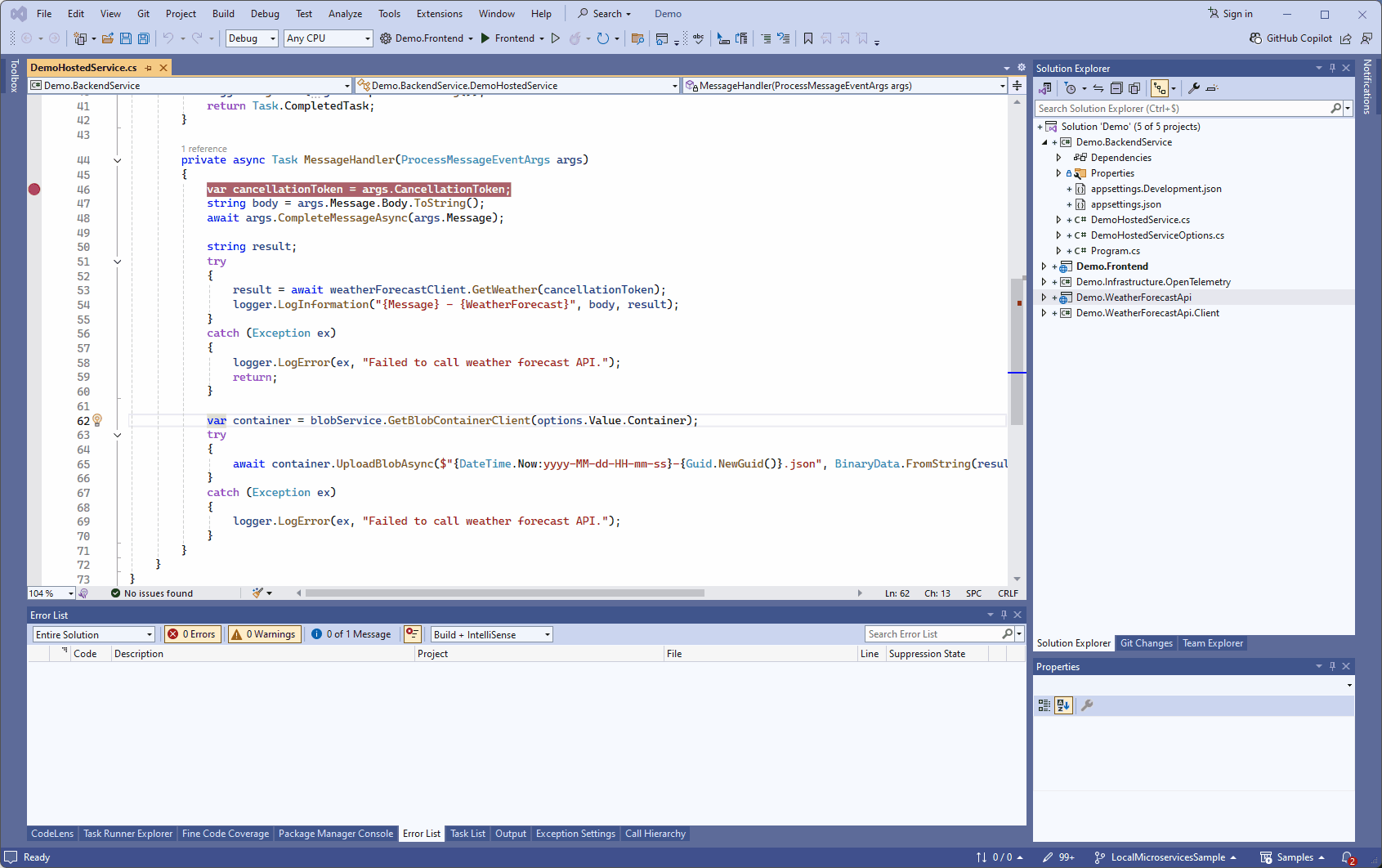Switch to the Output tab
The height and width of the screenshot is (868, 1382).
(x=511, y=834)
